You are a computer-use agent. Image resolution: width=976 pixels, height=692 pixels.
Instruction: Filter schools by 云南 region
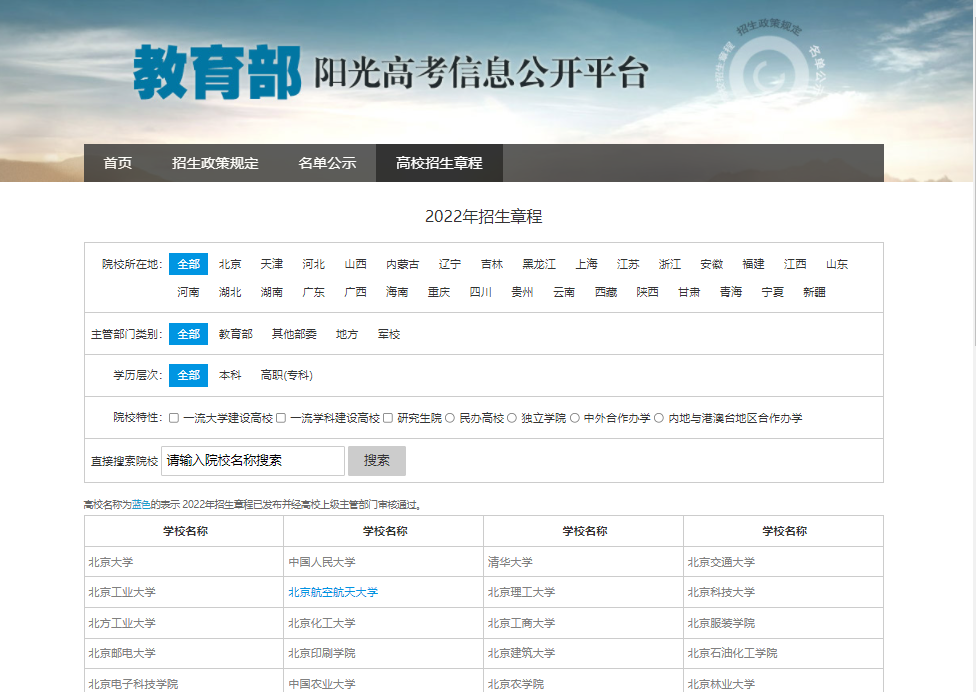pyautogui.click(x=564, y=292)
